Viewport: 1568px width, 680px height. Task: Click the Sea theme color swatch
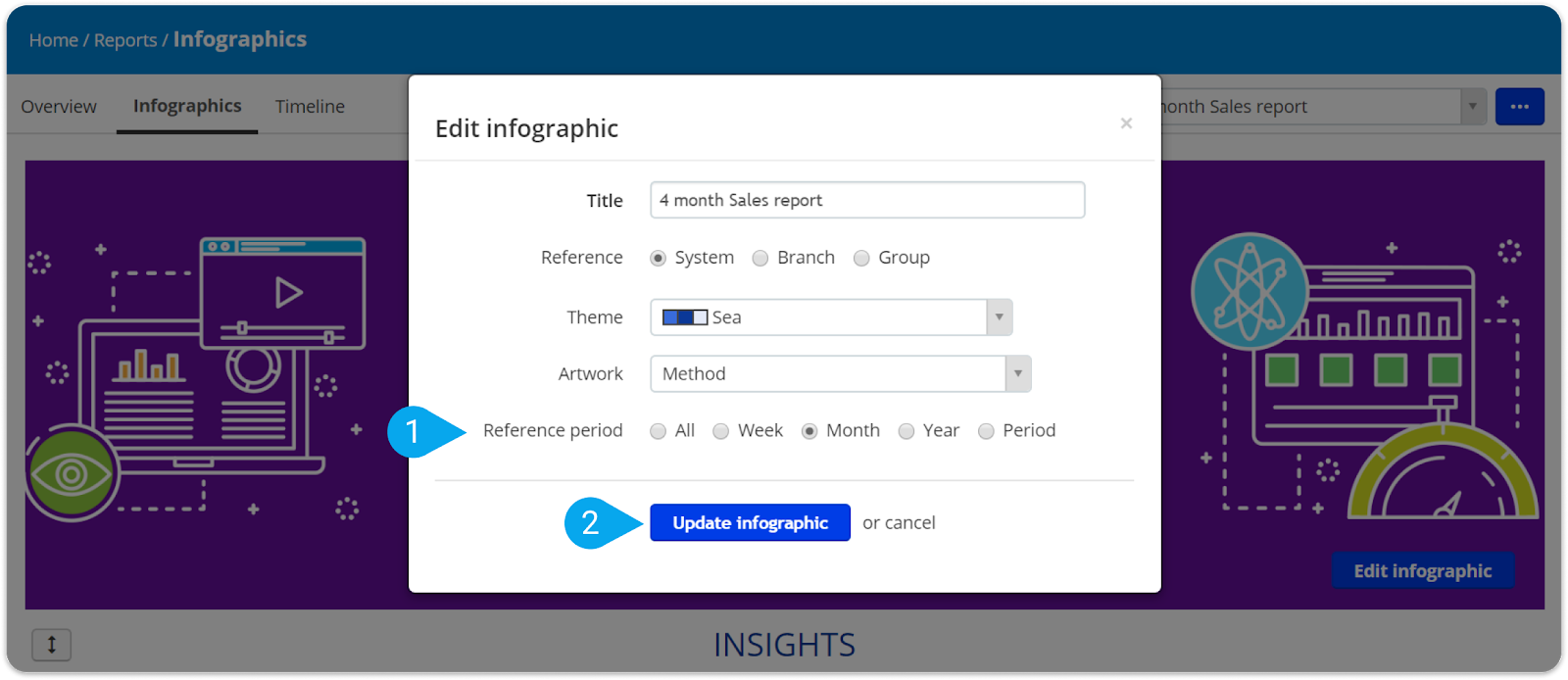(x=685, y=317)
